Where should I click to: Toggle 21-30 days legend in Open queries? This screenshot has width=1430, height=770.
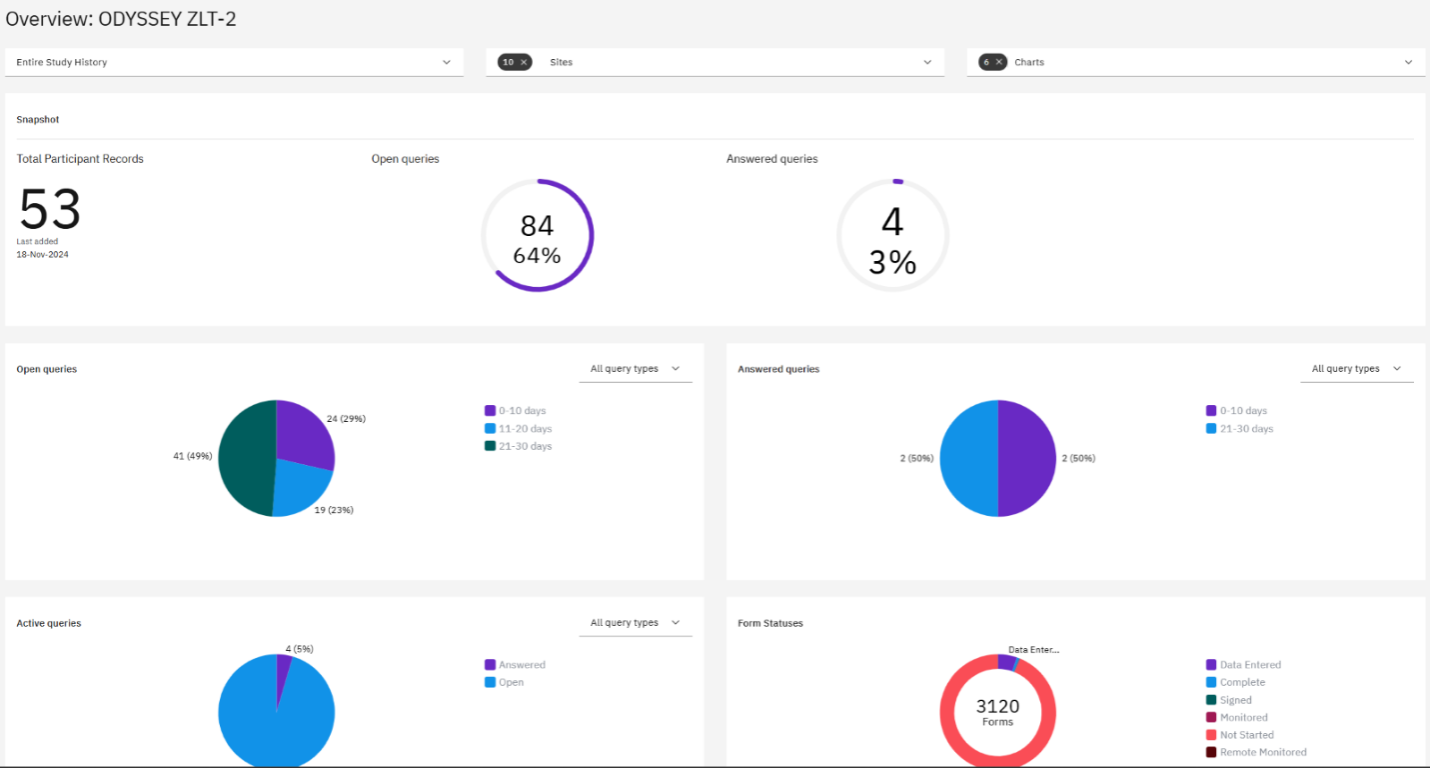518,446
